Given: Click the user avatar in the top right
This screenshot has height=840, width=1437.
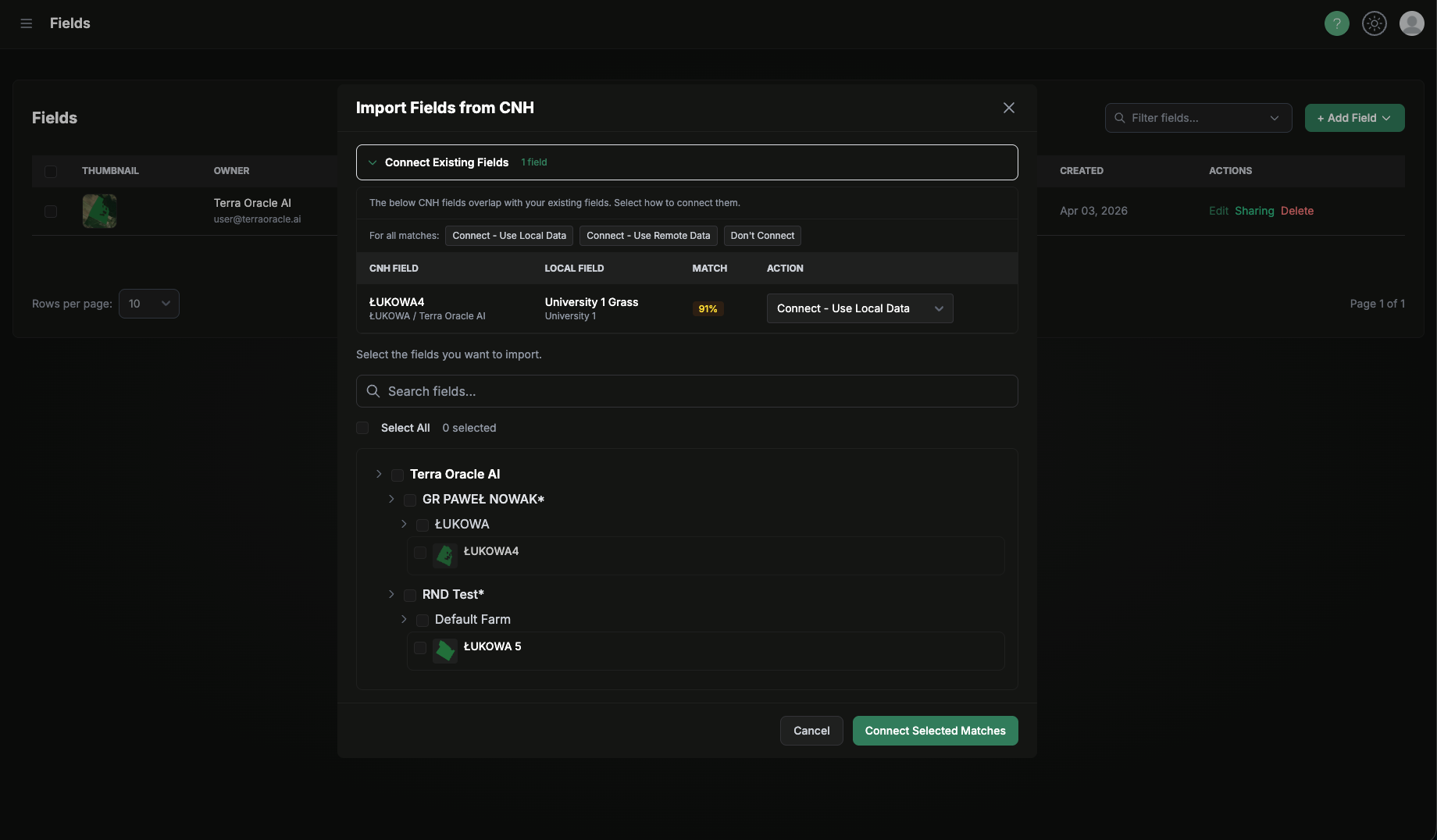Looking at the screenshot, I should pos(1413,23).
